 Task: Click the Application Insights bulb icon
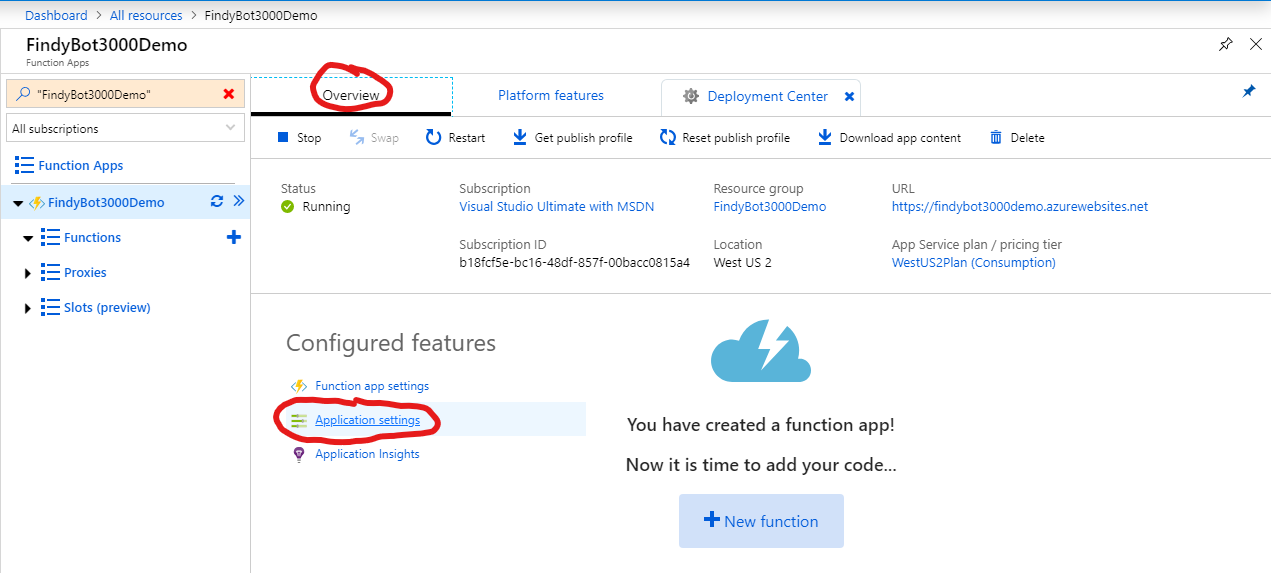click(x=298, y=454)
